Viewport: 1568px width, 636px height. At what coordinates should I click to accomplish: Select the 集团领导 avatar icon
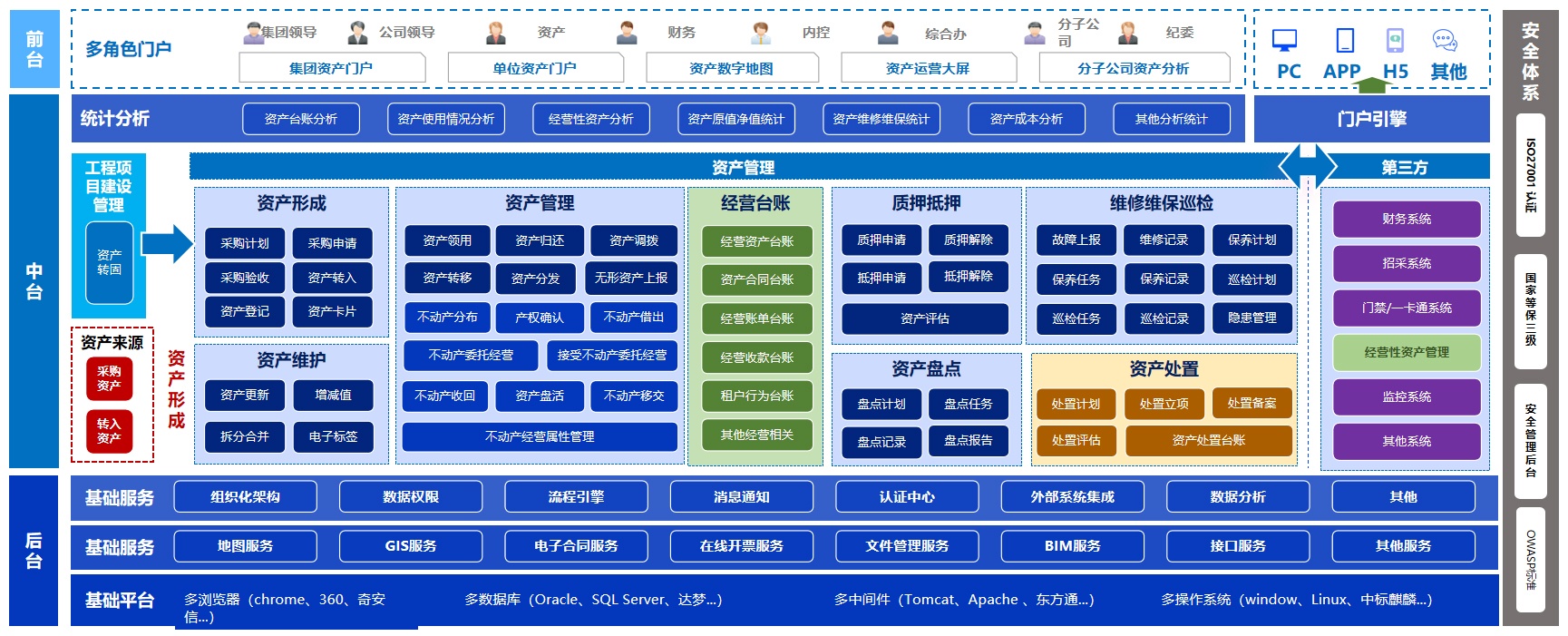pos(253,34)
